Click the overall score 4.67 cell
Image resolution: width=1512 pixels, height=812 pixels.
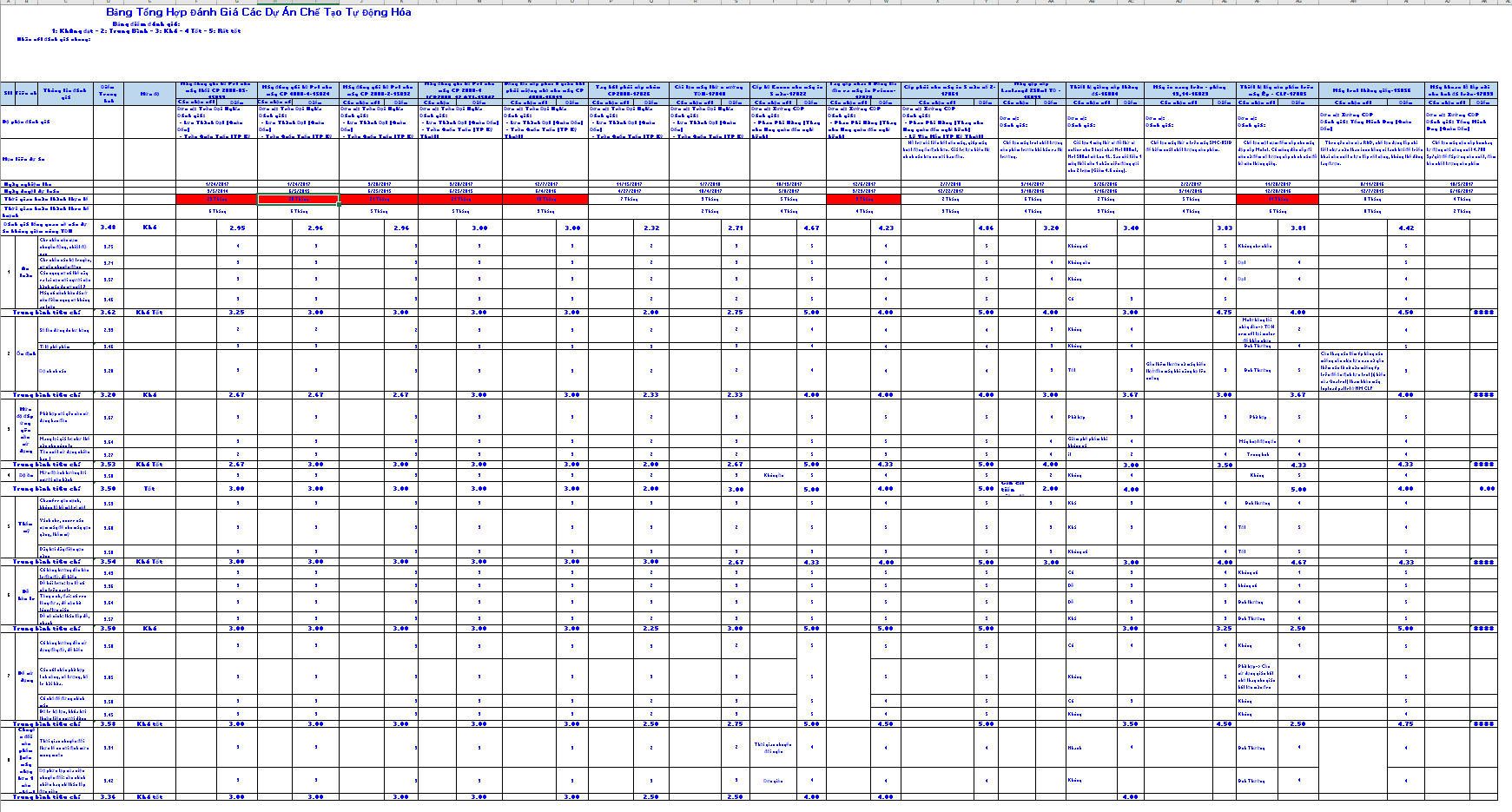[811, 228]
